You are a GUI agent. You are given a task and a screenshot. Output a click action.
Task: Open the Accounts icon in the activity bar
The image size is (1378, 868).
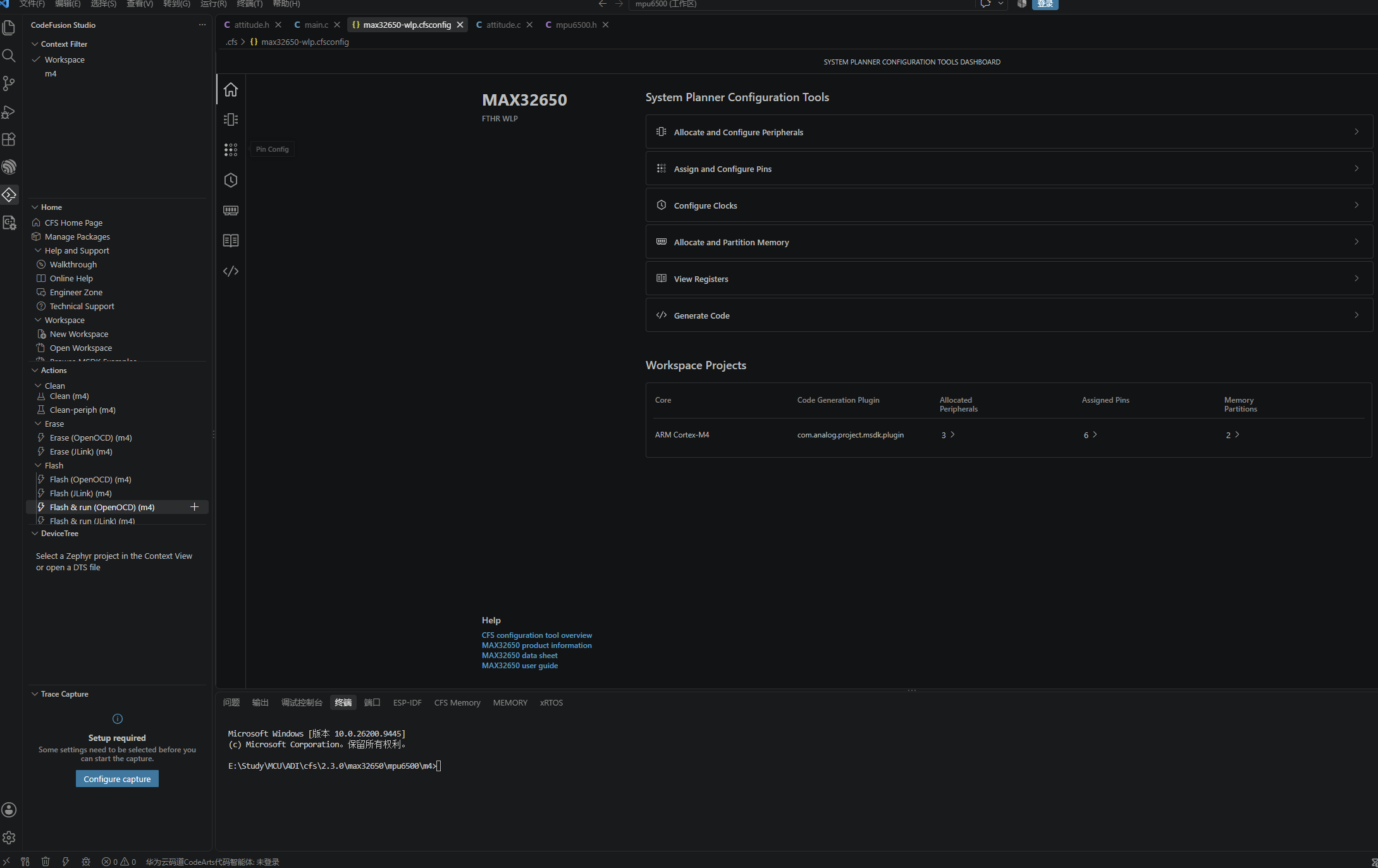pyautogui.click(x=9, y=810)
